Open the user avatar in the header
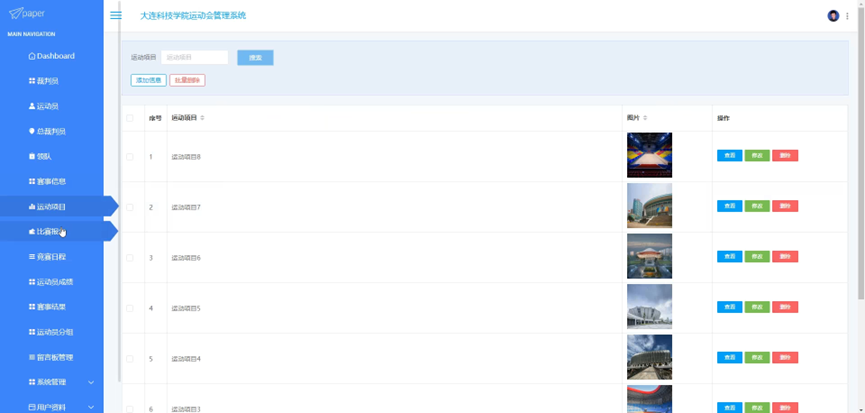Viewport: 865px width, 413px height. (x=833, y=16)
